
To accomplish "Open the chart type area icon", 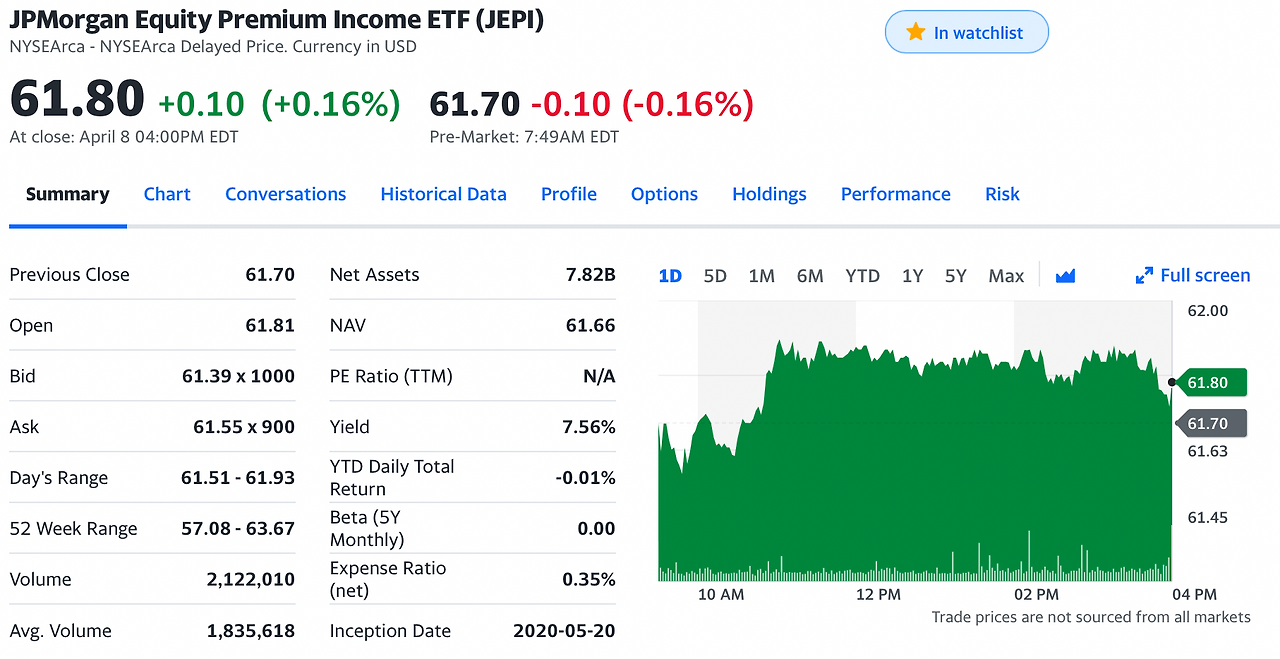I will pos(1065,275).
